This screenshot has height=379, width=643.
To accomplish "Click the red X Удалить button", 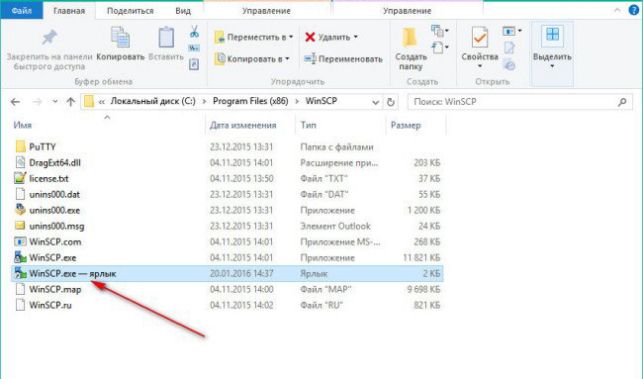I will click(x=327, y=37).
